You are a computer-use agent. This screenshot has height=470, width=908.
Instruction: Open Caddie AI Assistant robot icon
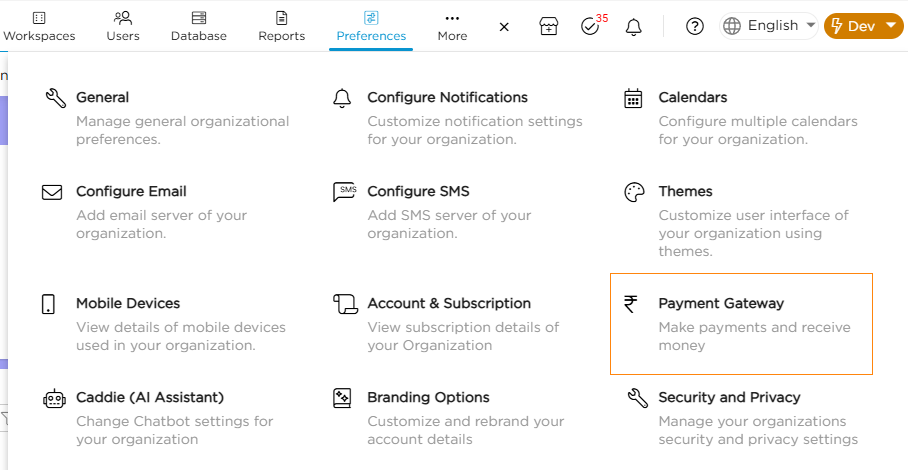click(53, 398)
